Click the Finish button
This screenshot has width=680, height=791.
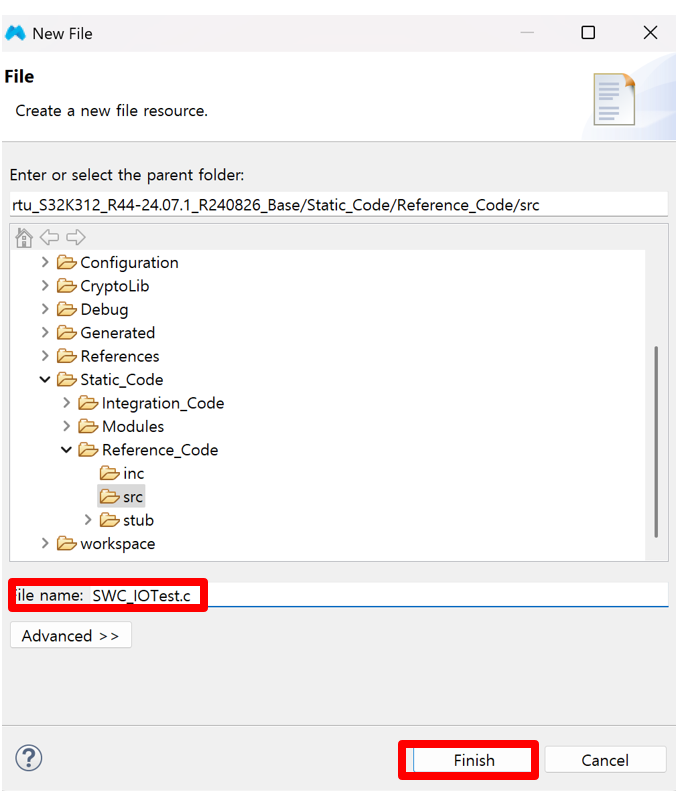[474, 760]
